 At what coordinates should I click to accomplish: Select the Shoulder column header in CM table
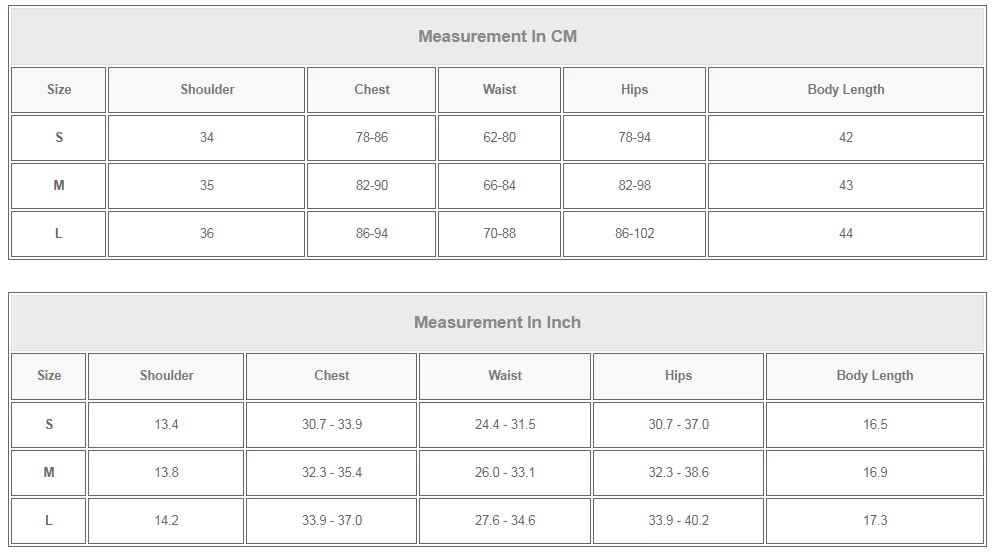pos(207,90)
